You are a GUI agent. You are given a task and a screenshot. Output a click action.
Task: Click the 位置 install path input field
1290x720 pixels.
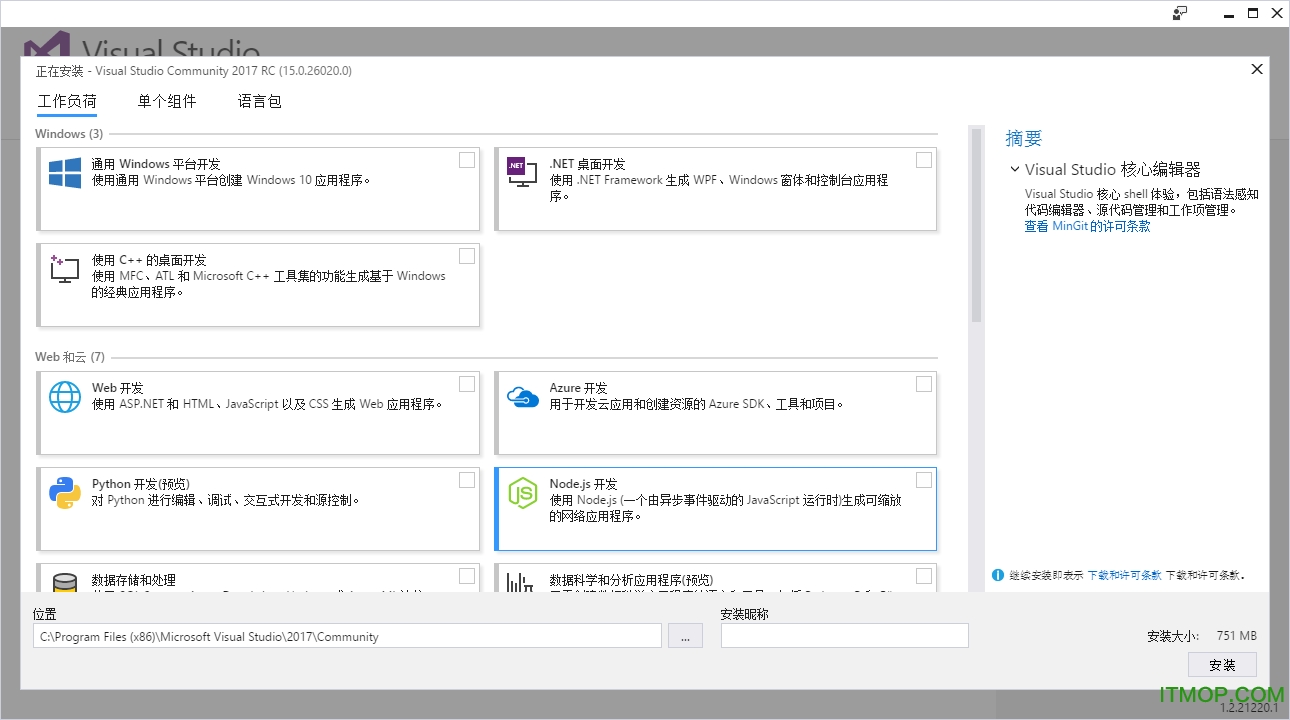point(347,636)
